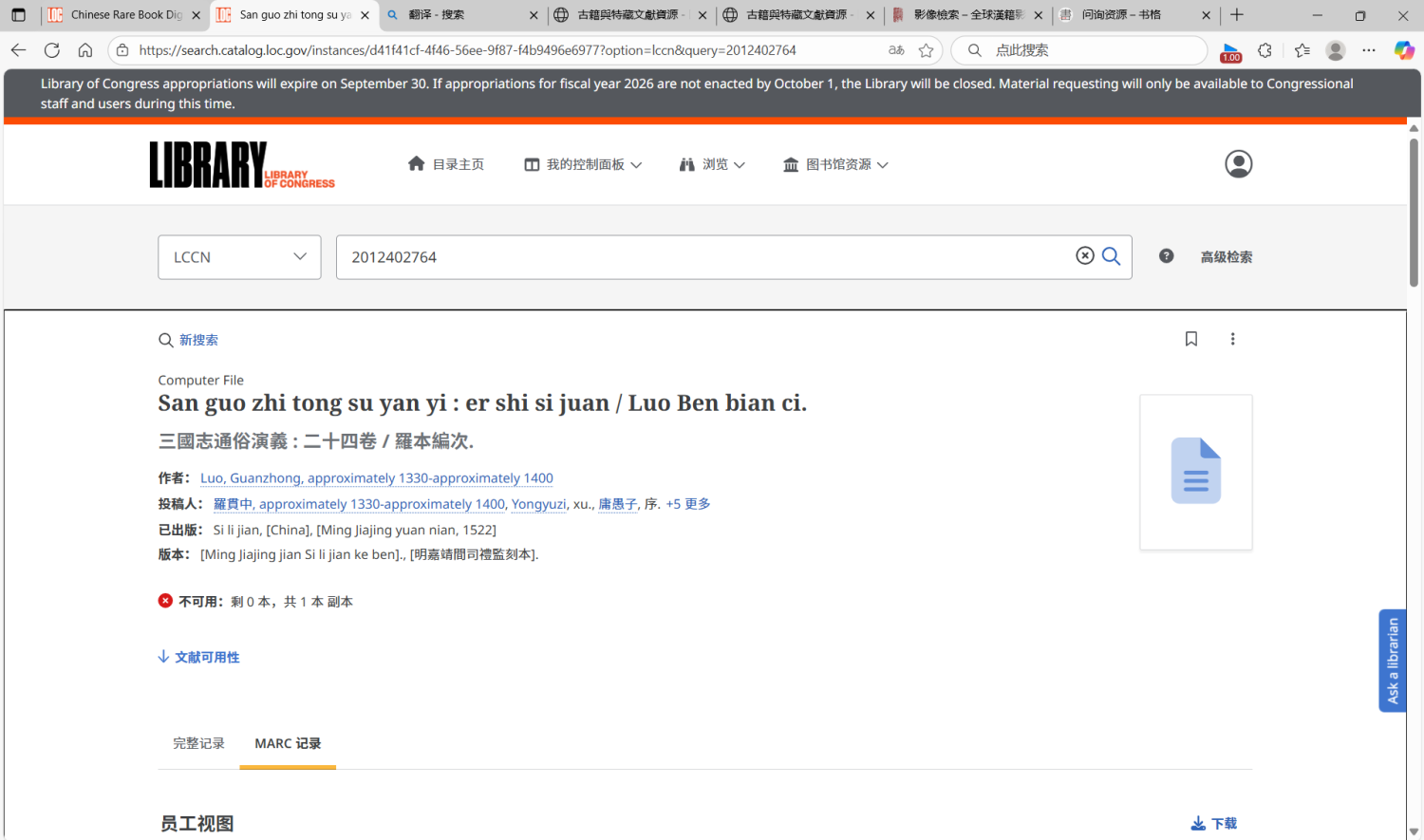This screenshot has height=840, width=1424.
Task: Click the Ask a librarian side button
Action: click(x=1392, y=661)
